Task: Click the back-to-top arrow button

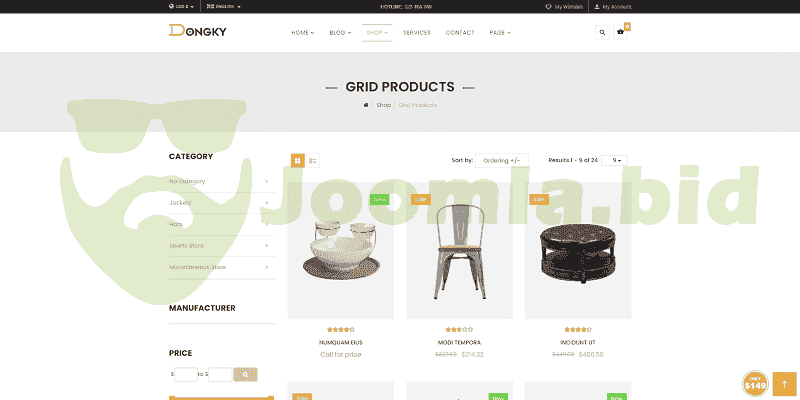Action: (x=785, y=384)
